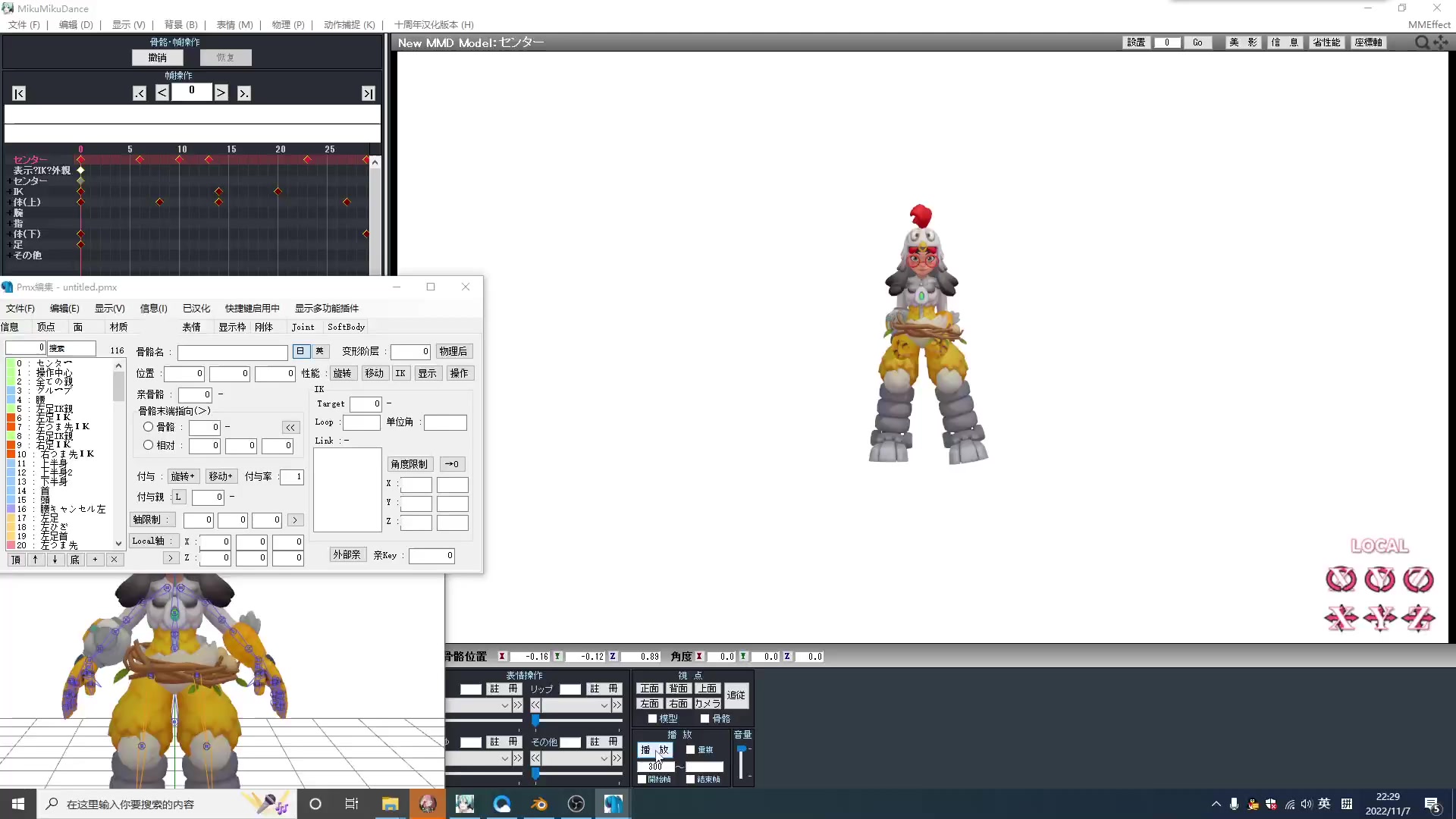Go to next keyframe button
Viewport: 1456px width, 819px height.
pos(243,93)
